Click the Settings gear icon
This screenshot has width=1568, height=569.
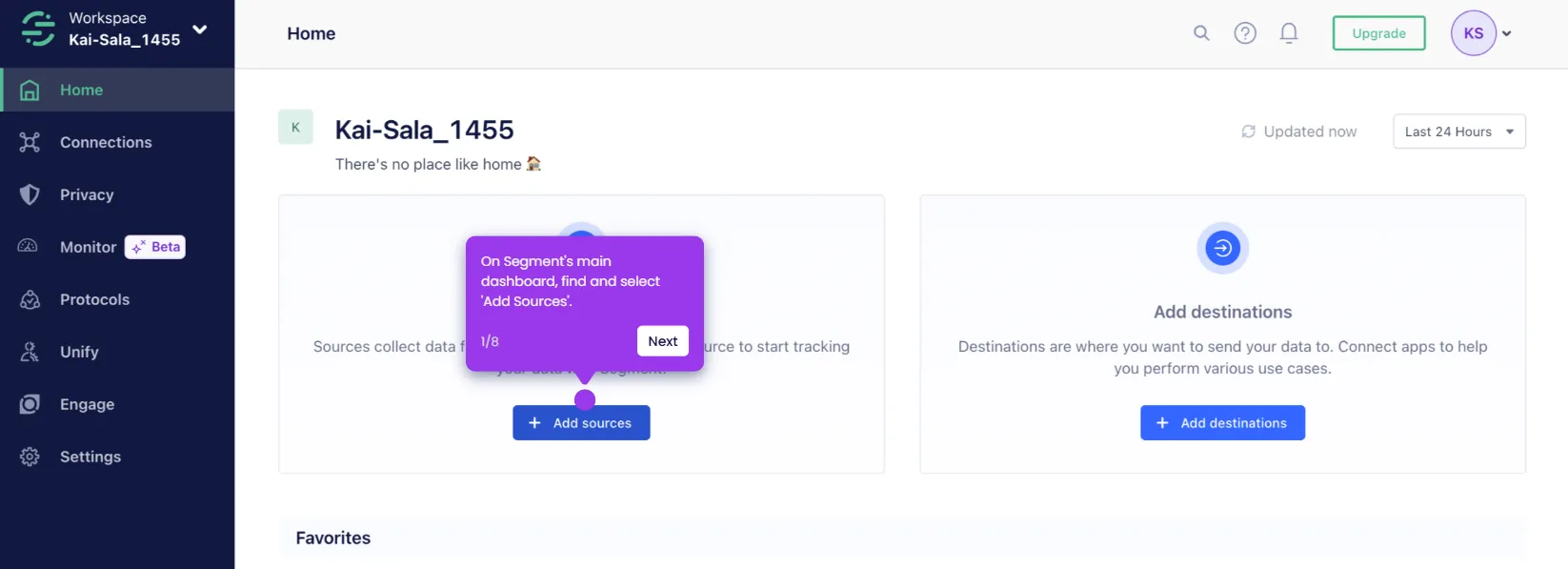coord(30,457)
